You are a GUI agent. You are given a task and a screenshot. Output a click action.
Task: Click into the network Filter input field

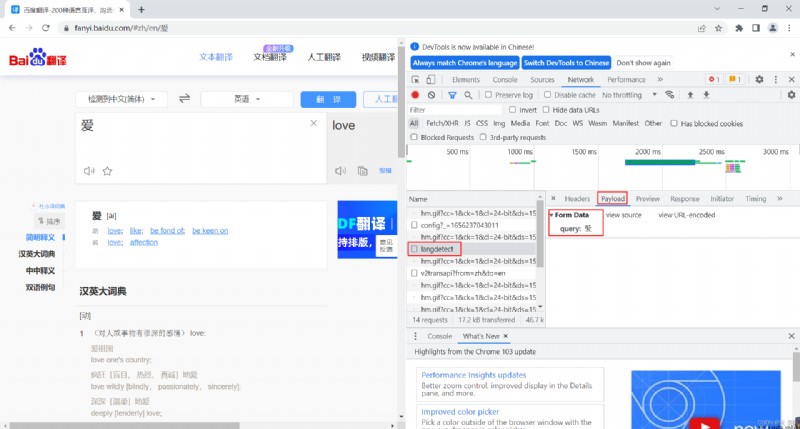coord(455,110)
